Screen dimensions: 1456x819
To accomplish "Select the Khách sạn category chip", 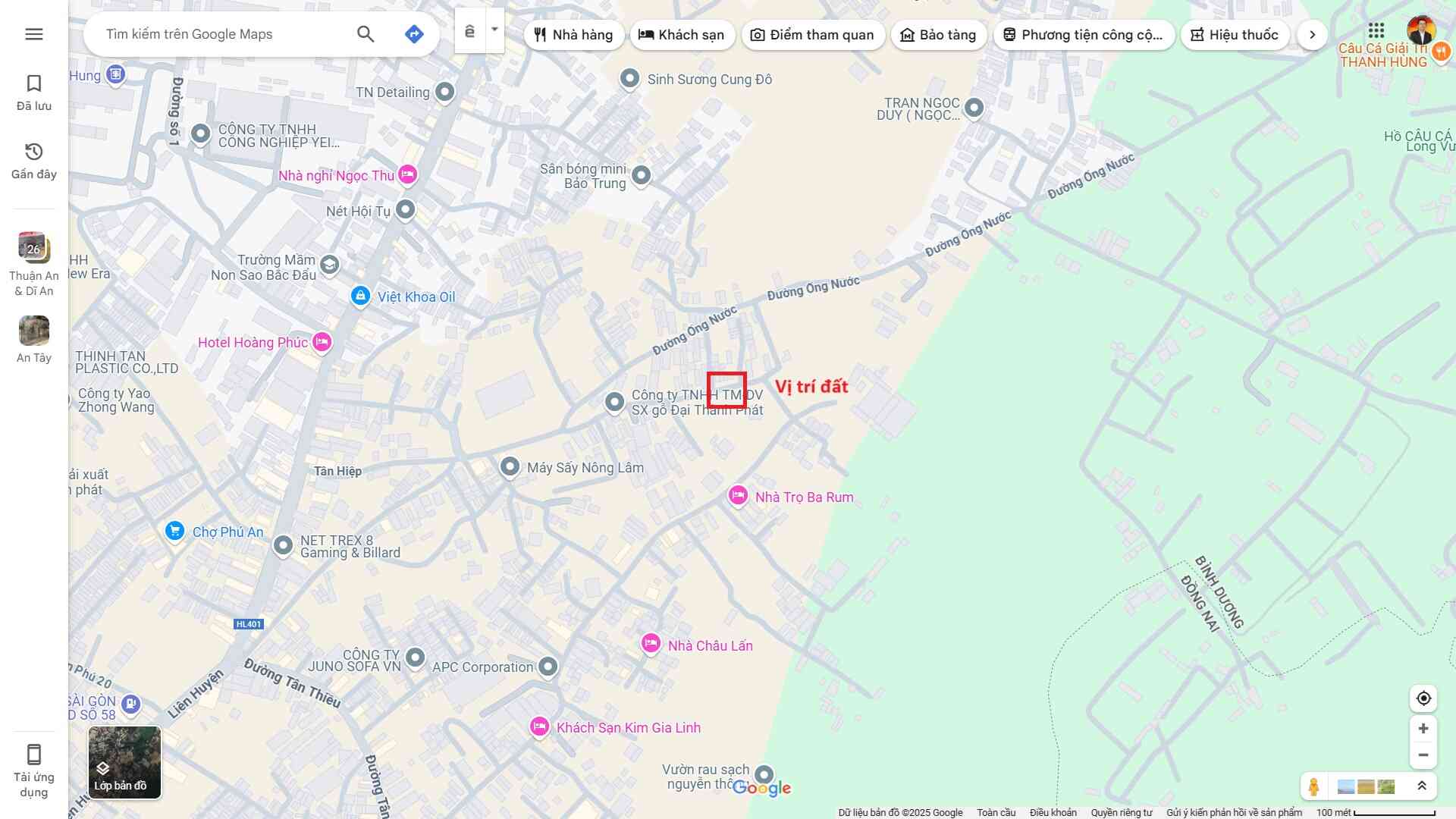I will 682,35.
